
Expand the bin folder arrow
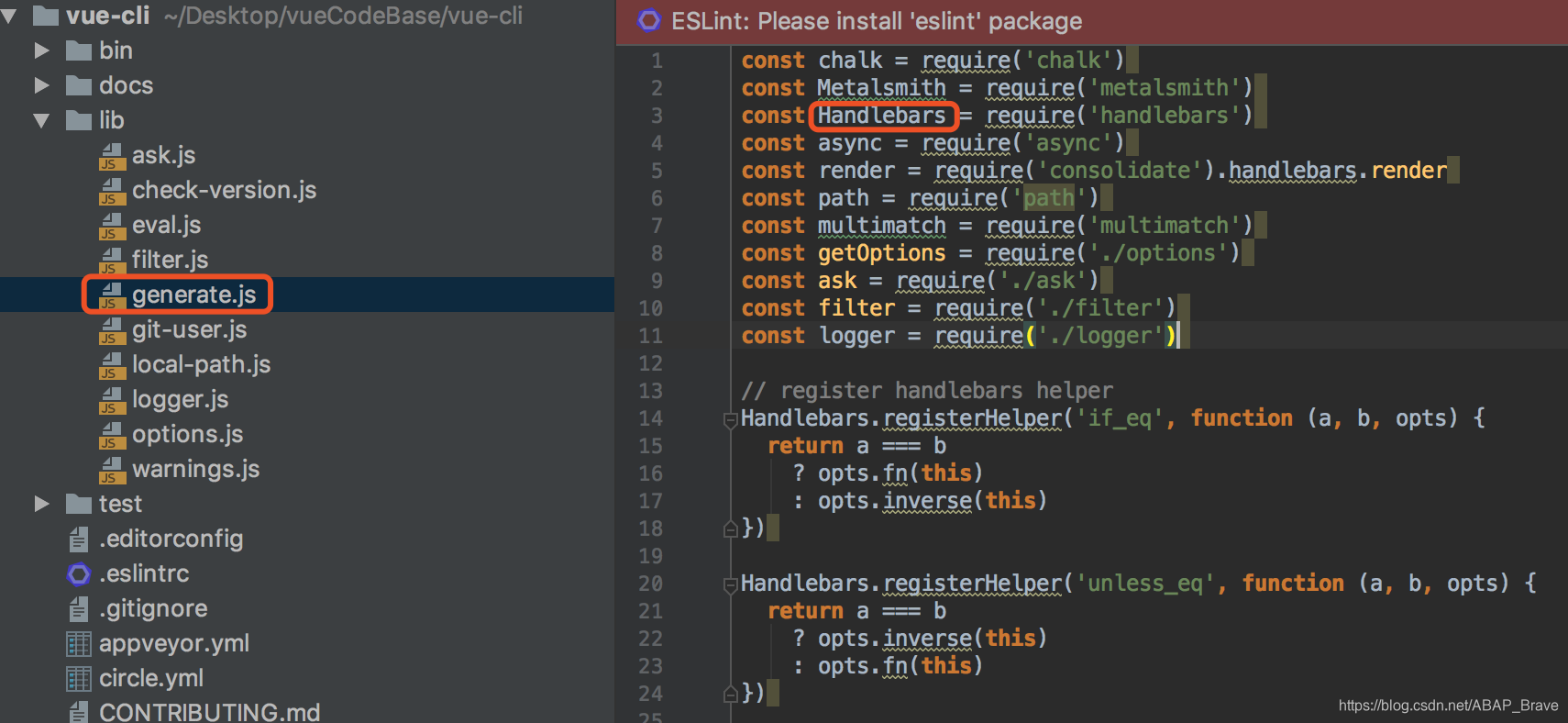(41, 50)
